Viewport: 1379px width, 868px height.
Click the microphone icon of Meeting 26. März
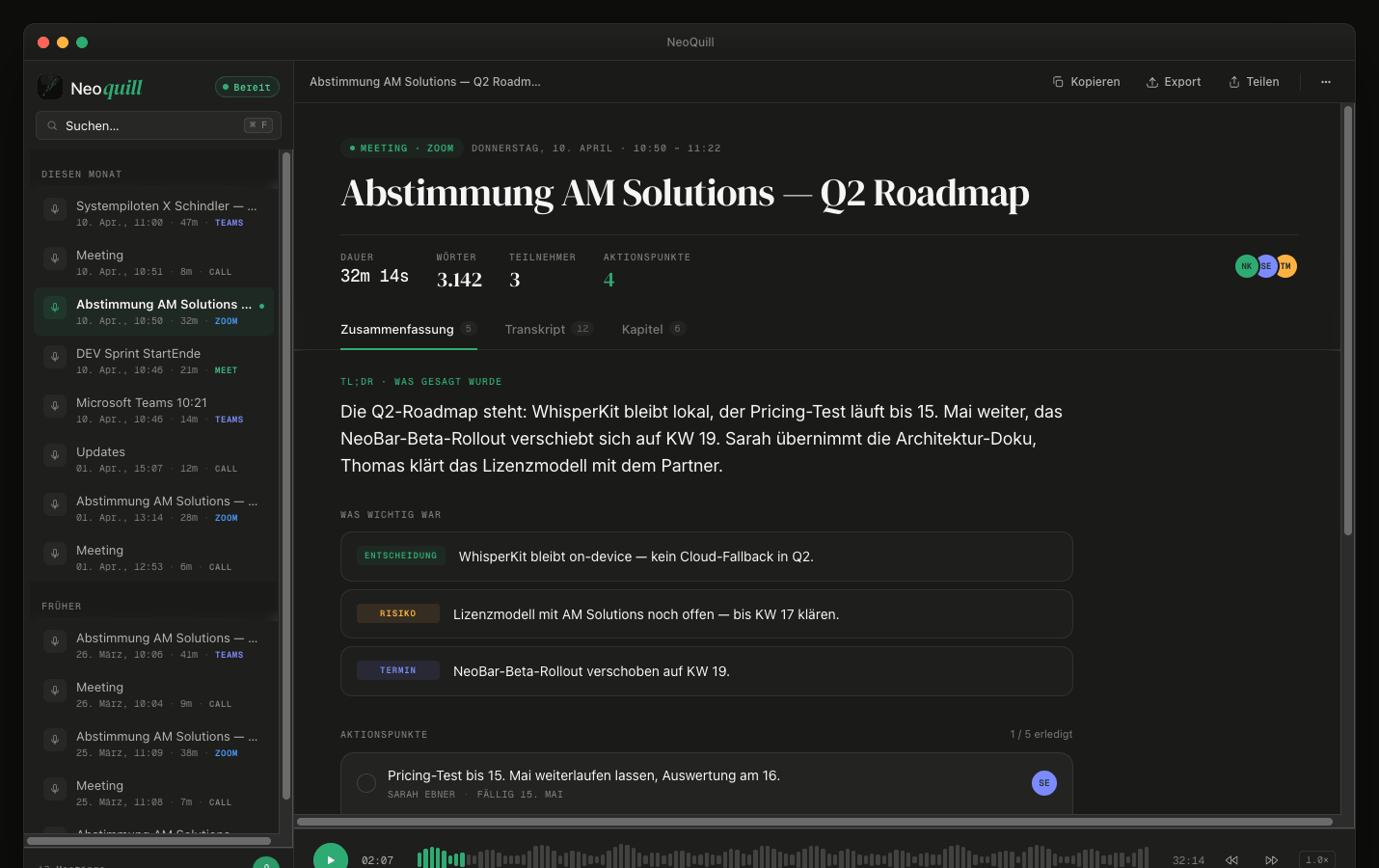pos(55,690)
